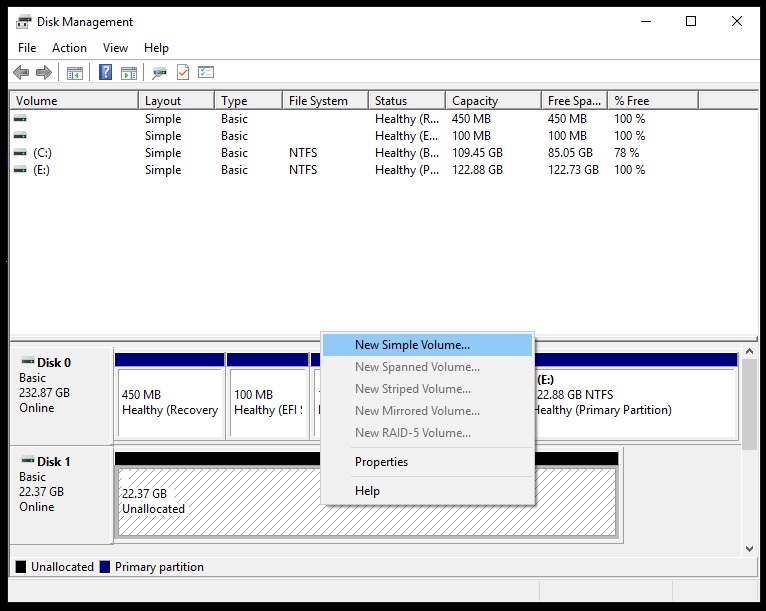Viewport: 766px width, 611px height.
Task: Open the Action menu
Action: click(69, 47)
